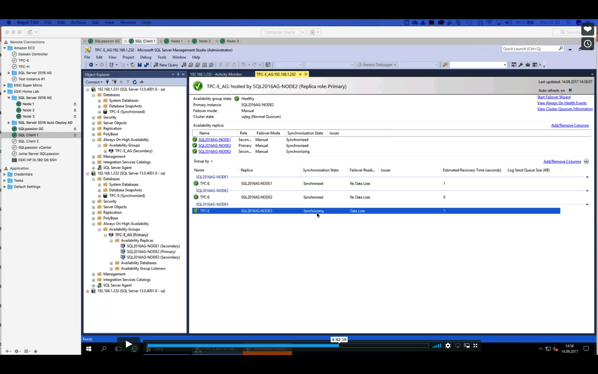Click the video progress bar
This screenshot has width=598, height=374.
[288, 346]
